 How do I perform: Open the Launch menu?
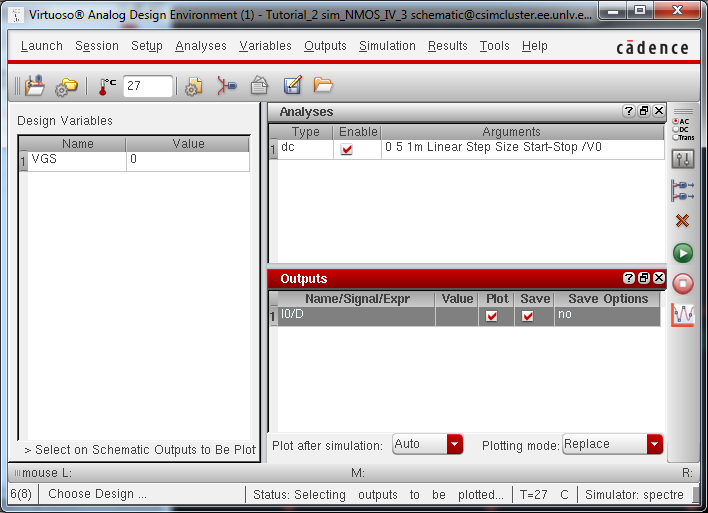[42, 46]
